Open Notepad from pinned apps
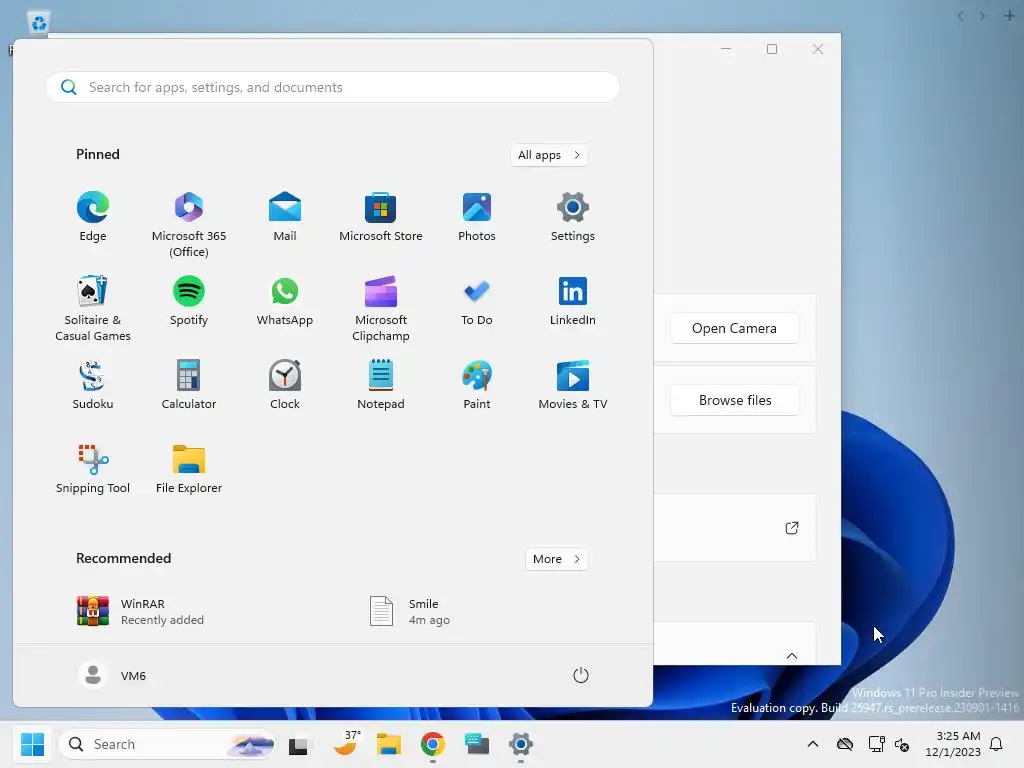The image size is (1024, 768). 381,385
